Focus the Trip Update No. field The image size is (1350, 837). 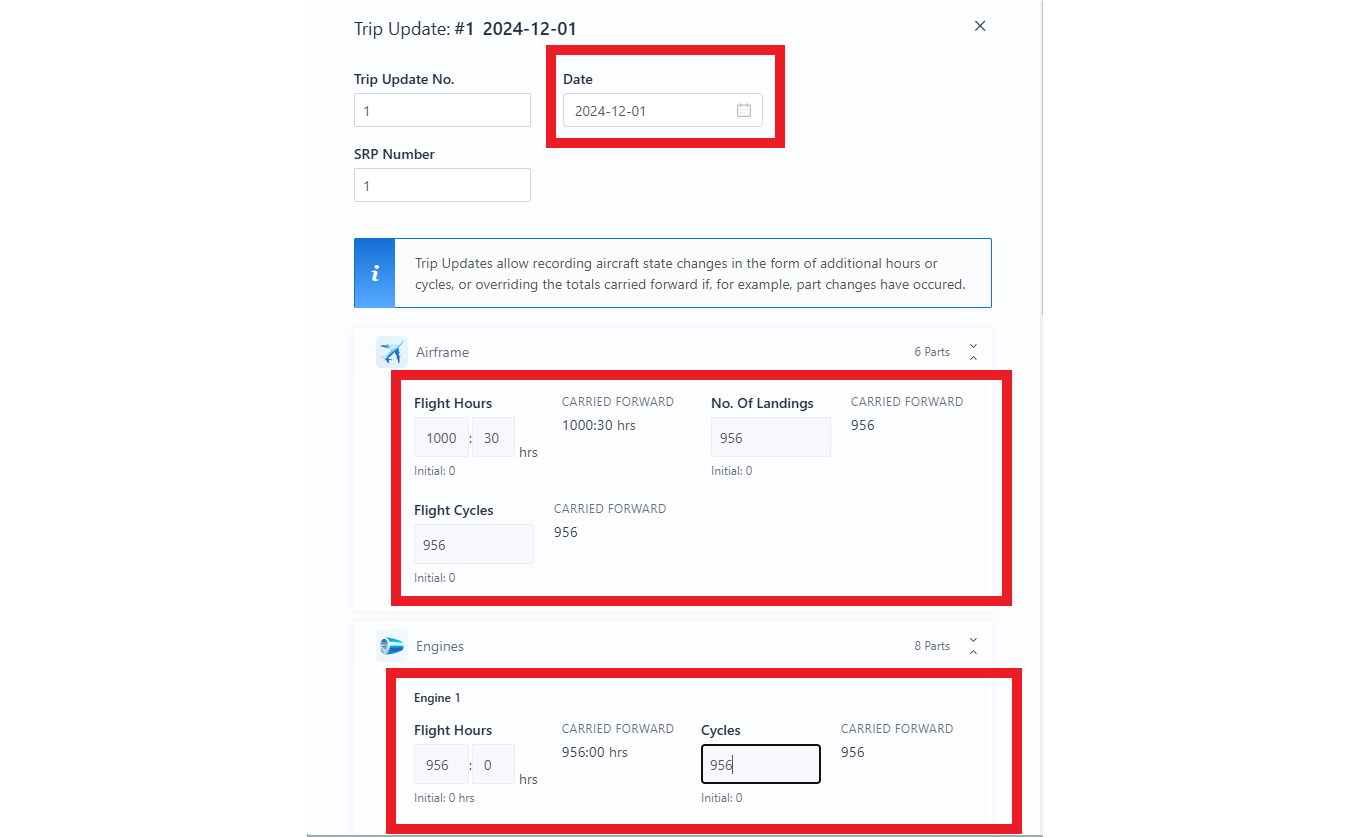point(442,111)
